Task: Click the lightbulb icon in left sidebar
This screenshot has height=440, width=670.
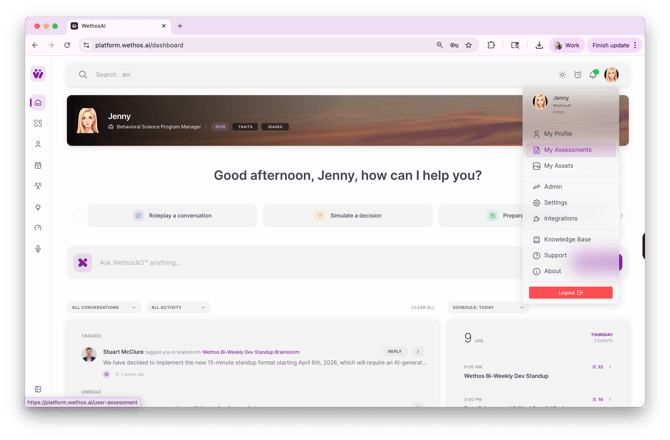Action: pos(38,207)
